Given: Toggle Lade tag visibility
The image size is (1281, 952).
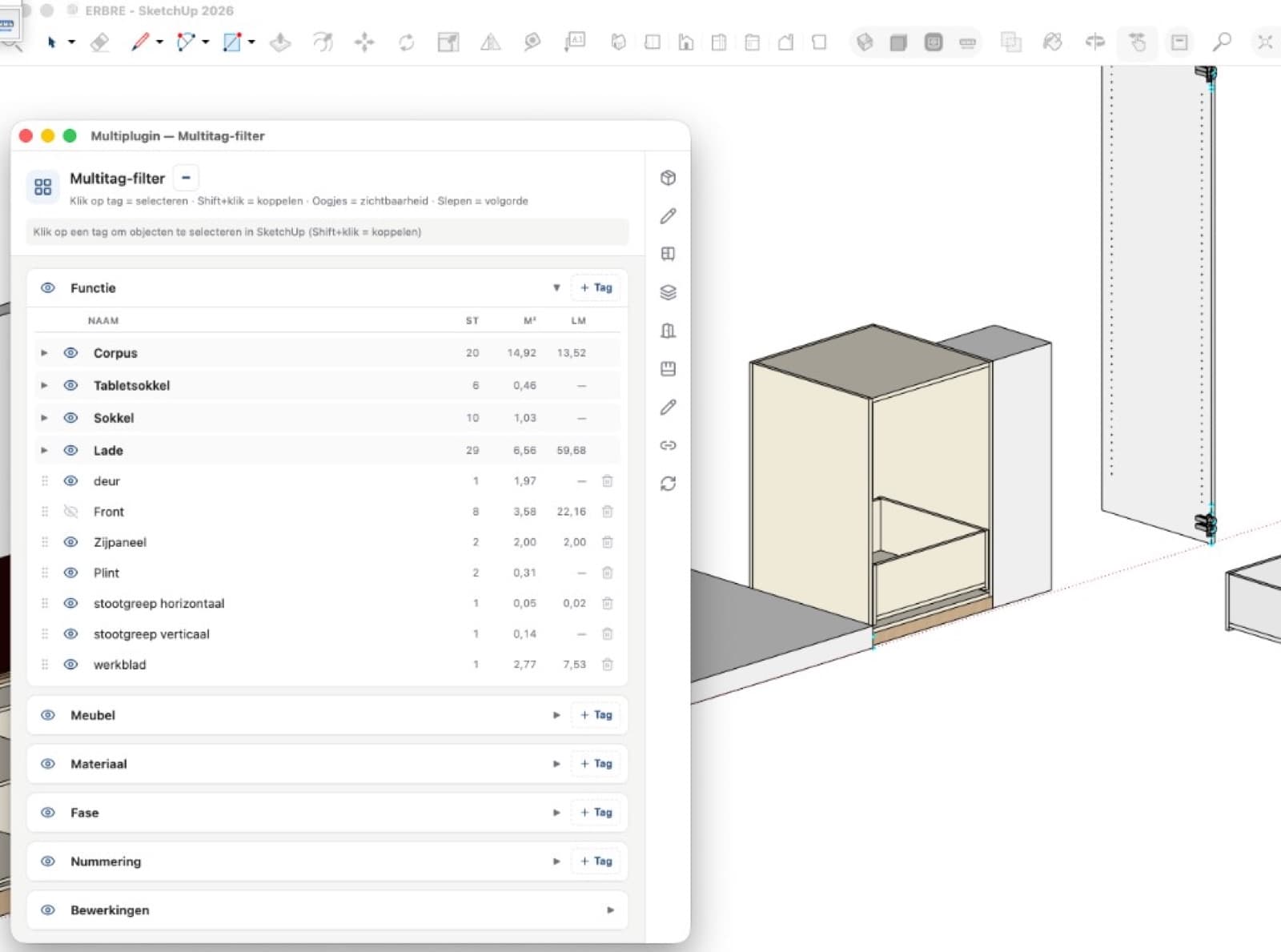Looking at the screenshot, I should (x=70, y=450).
